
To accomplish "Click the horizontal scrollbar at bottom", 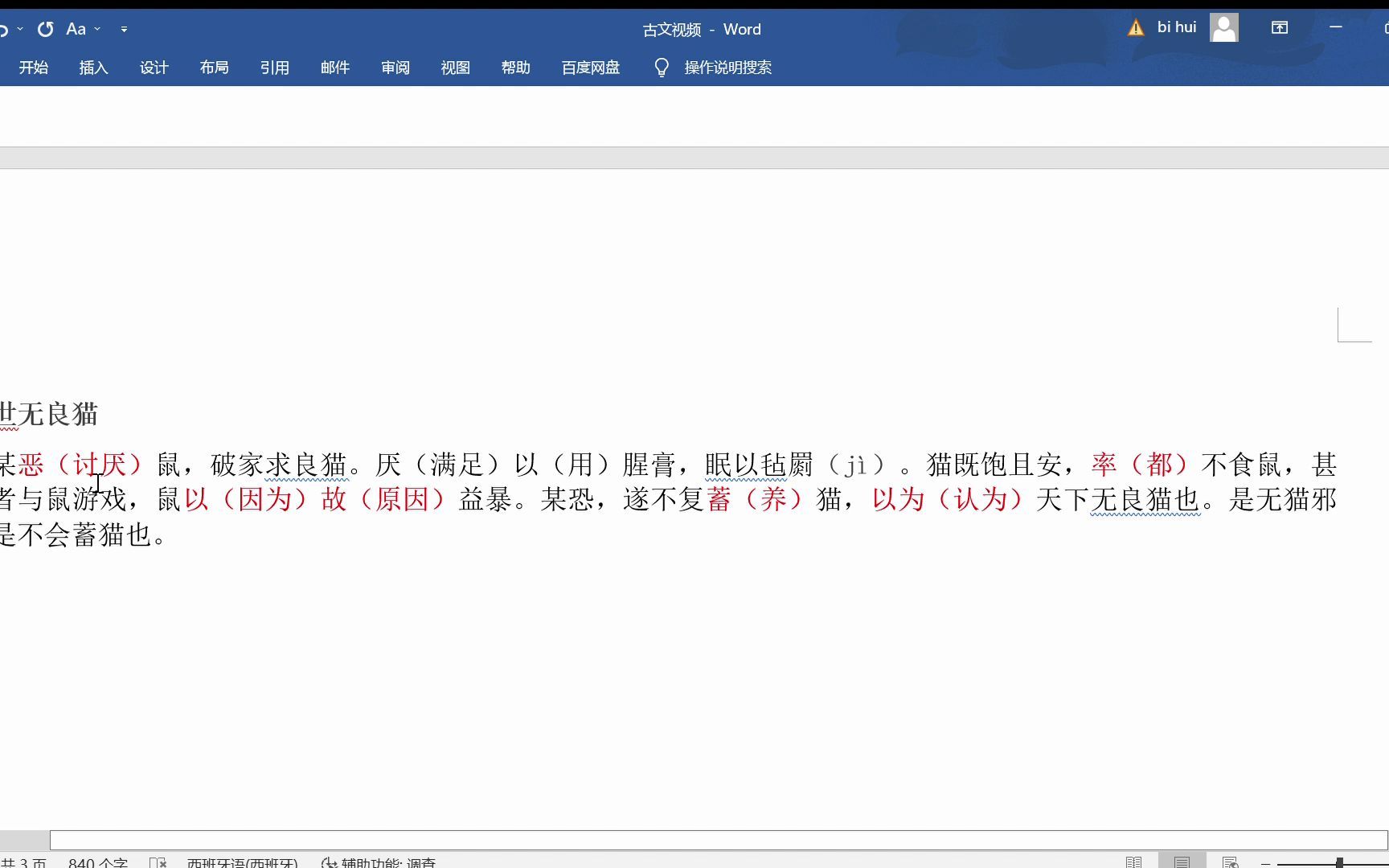I will click(719, 840).
